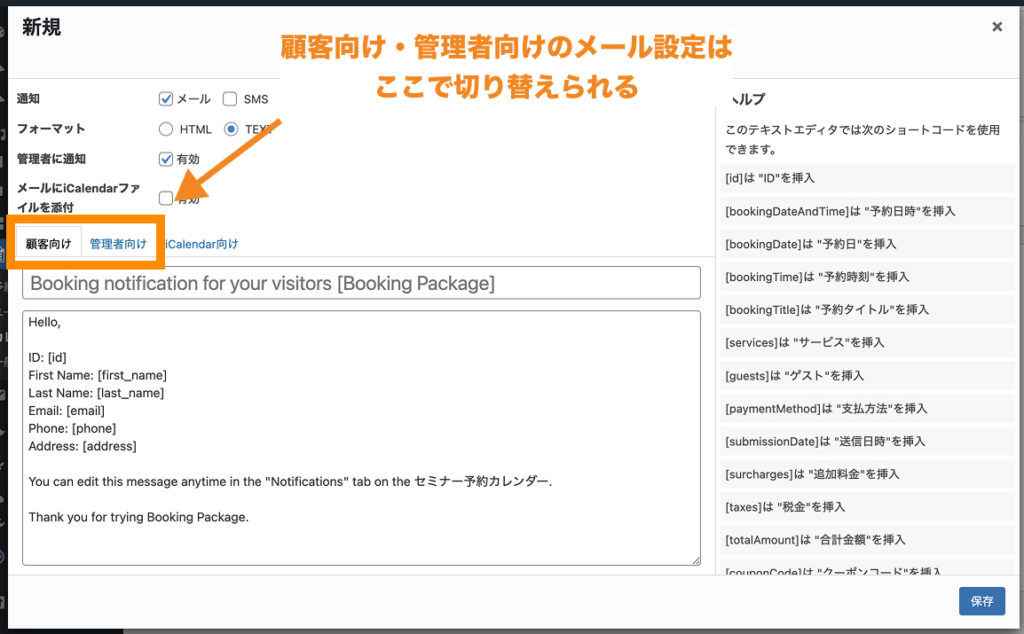Viewport: 1024px width, 634px height.
Task: Select the HTML format radio button
Action: [166, 129]
